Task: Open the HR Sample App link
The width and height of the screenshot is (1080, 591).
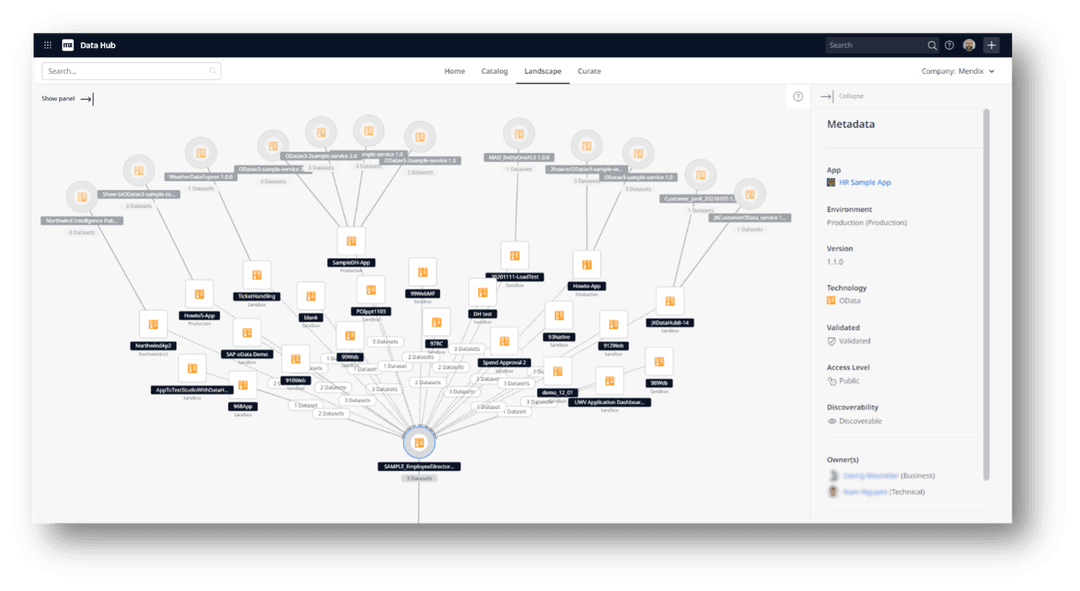Action: pos(864,183)
